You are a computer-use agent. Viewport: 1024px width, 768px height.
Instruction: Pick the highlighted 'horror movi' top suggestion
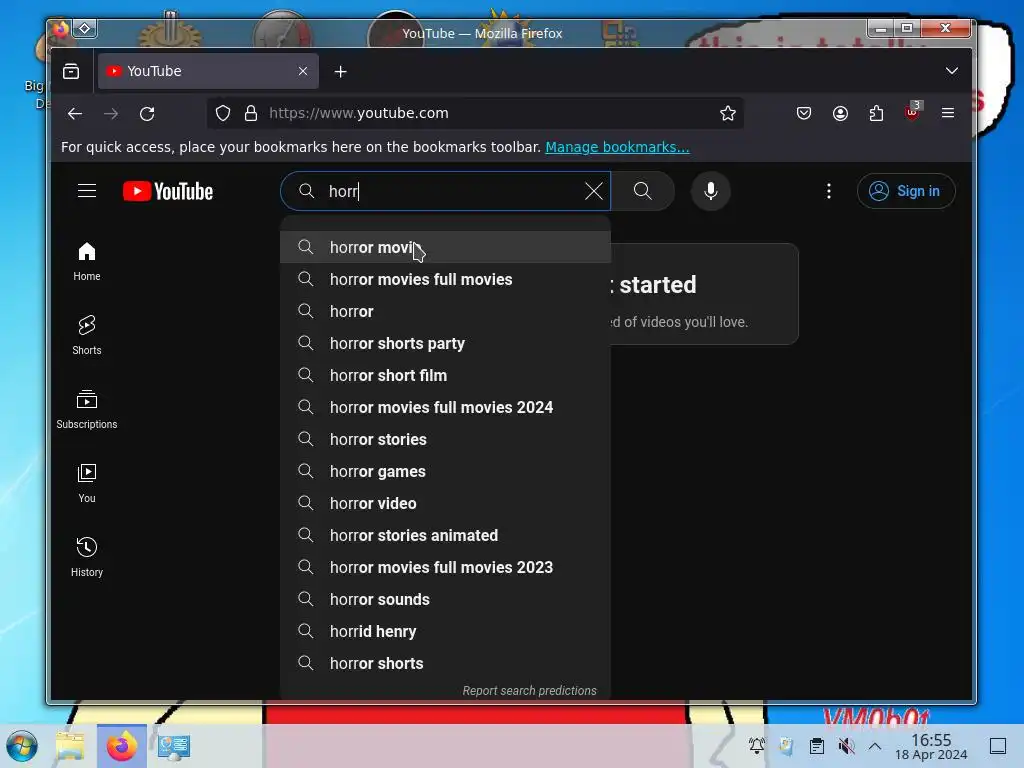click(x=445, y=248)
